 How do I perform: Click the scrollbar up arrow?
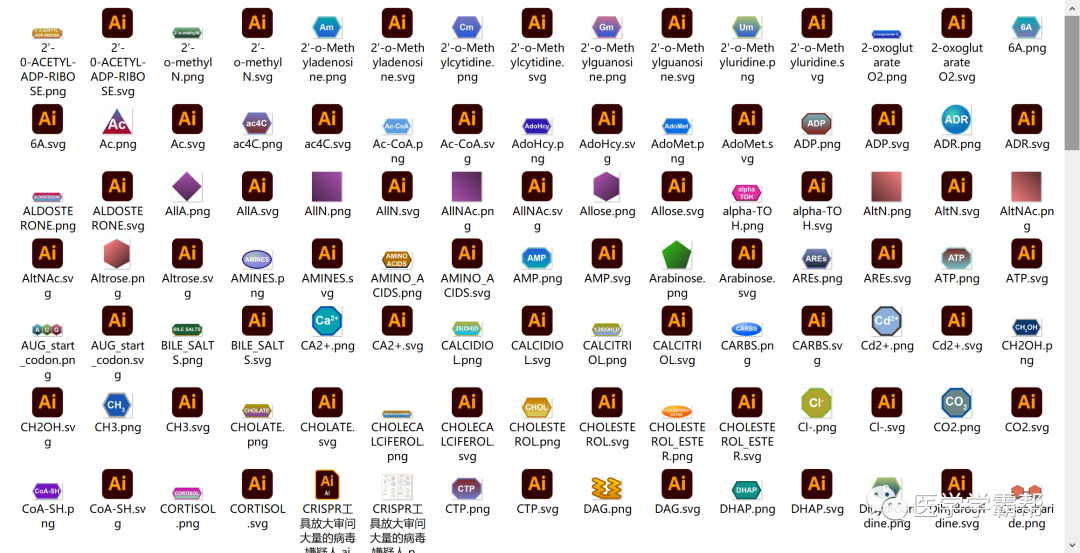(1072, 6)
